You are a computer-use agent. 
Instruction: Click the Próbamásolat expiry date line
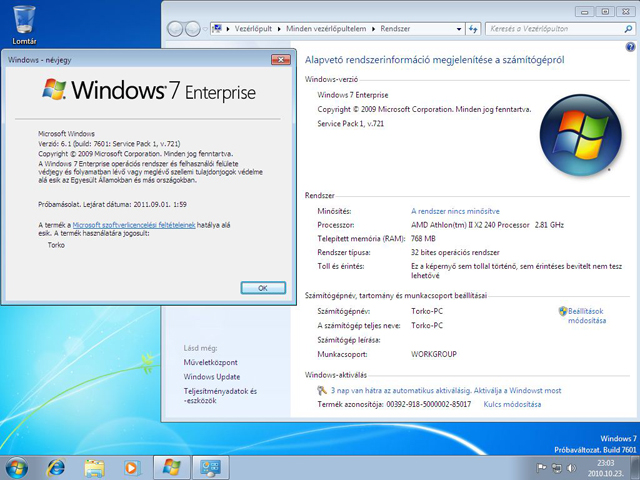tap(112, 204)
